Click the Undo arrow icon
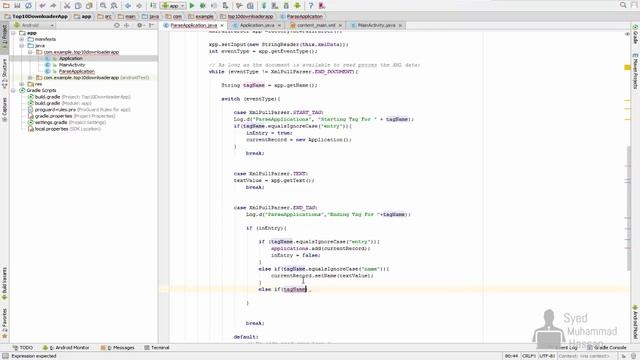The height and width of the screenshot is (360, 640). tap(42, 5)
